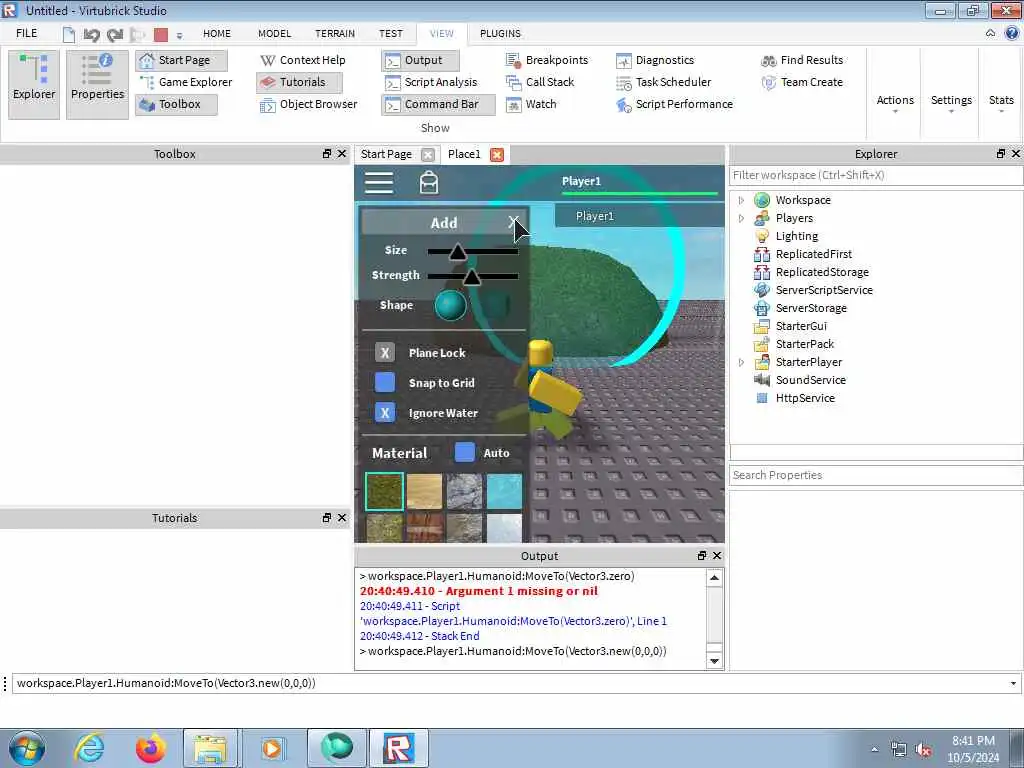
Task: Open the Object Browser
Action: [x=308, y=104]
